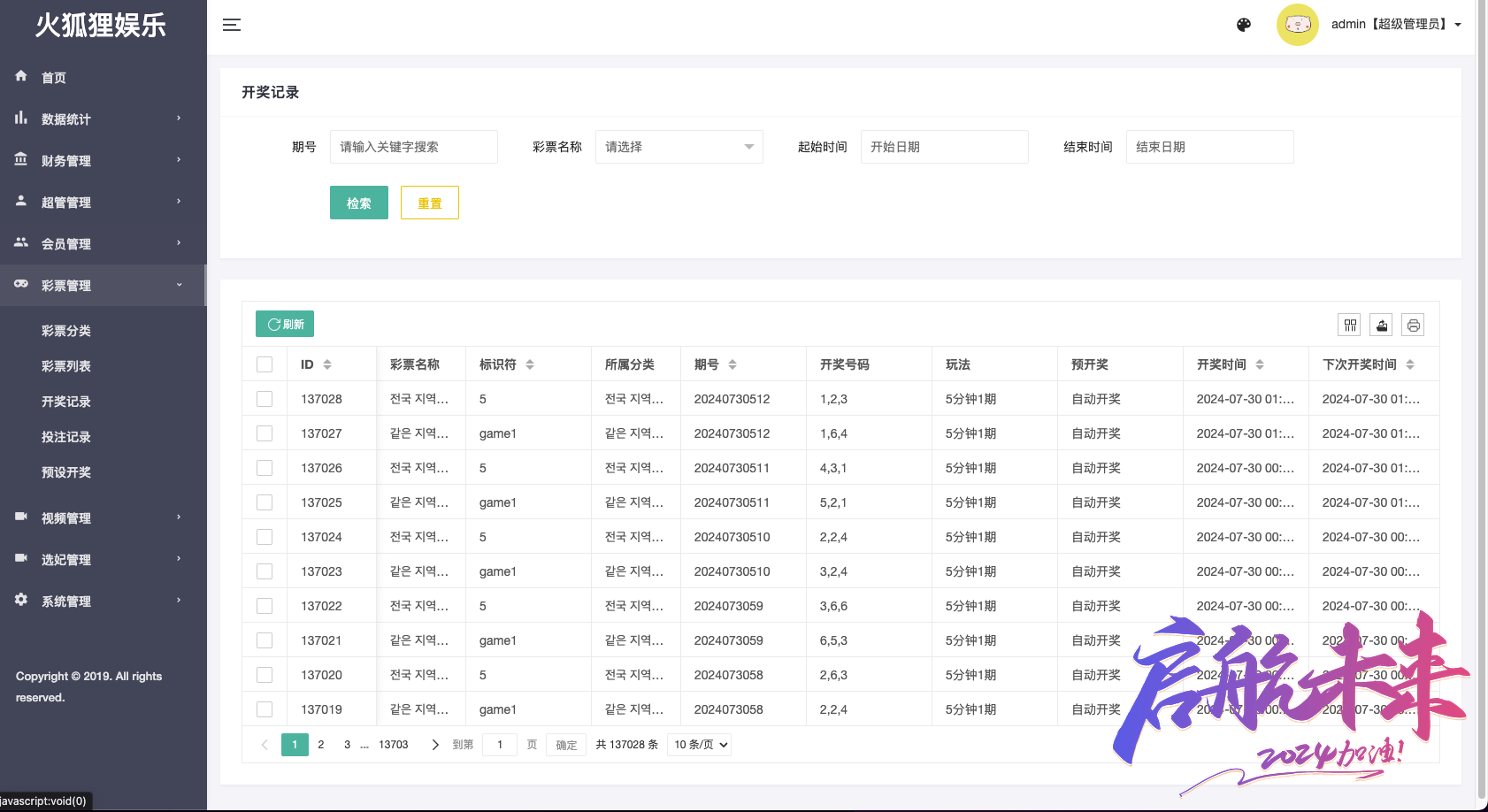Check the row with ID 137028
The image size is (1488, 812).
coord(265,399)
